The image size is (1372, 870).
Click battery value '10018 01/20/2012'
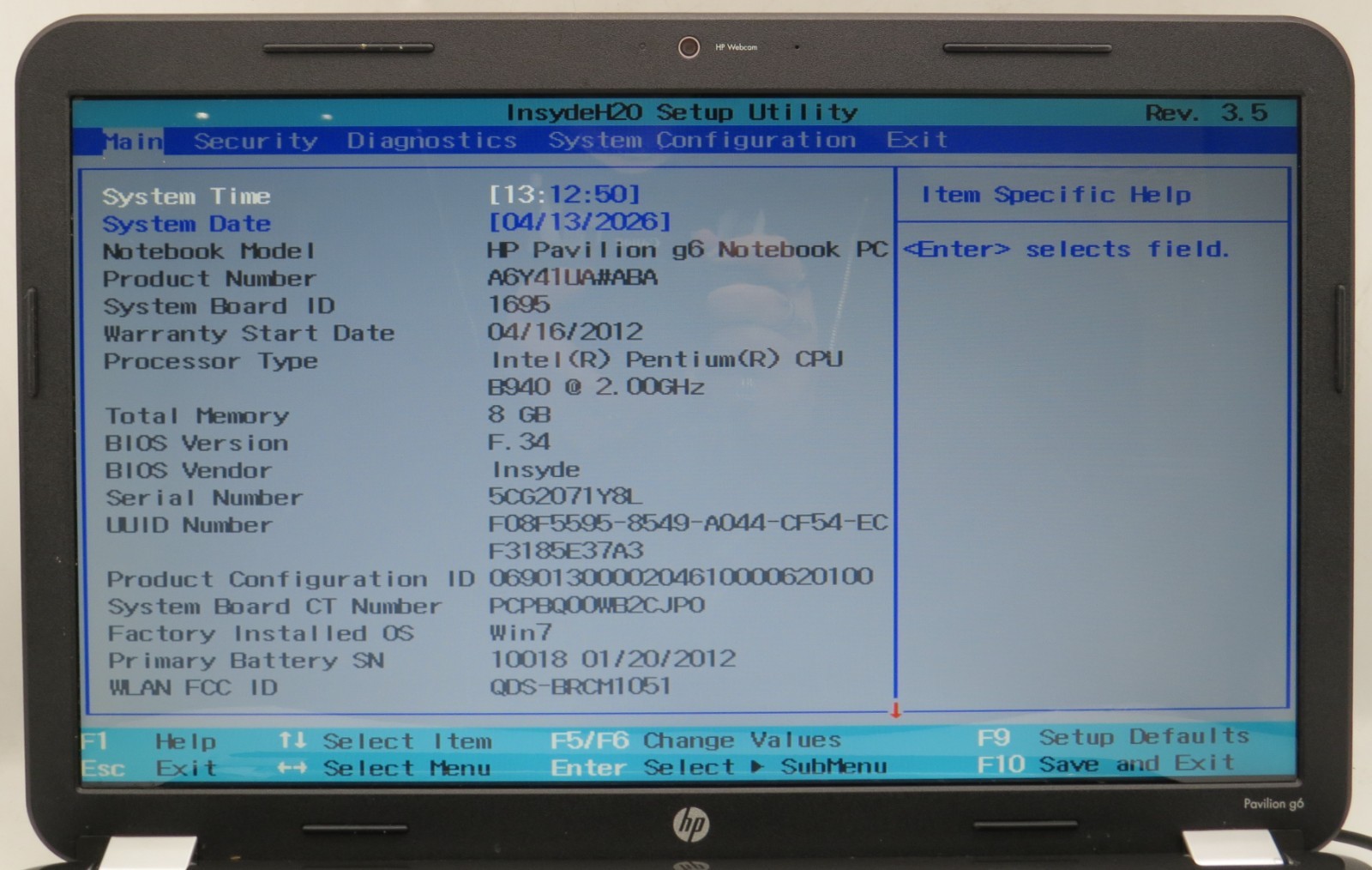pyautogui.click(x=613, y=658)
